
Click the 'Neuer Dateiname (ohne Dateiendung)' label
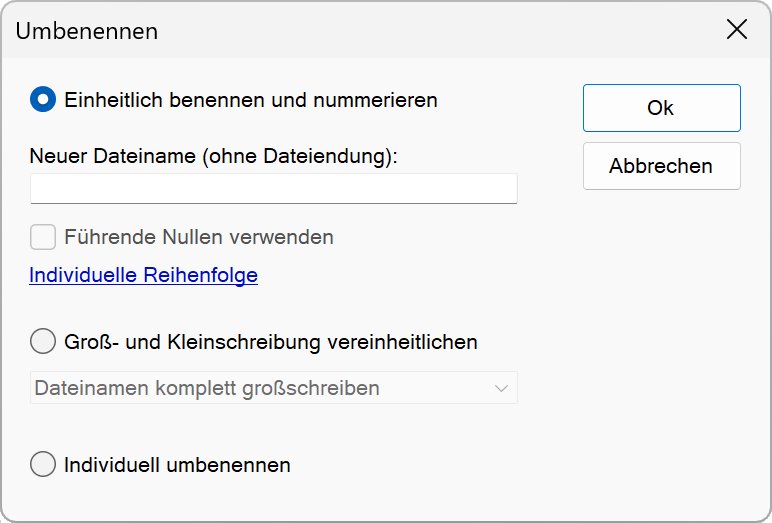pyautogui.click(x=213, y=156)
